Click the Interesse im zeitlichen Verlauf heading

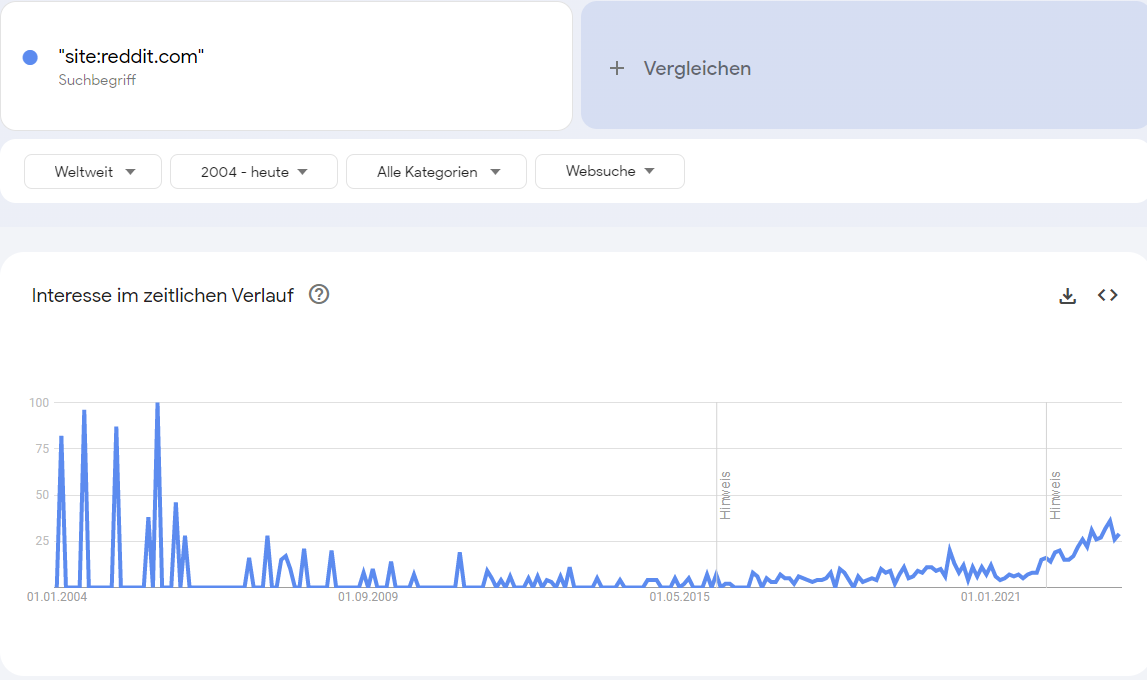tap(162, 295)
